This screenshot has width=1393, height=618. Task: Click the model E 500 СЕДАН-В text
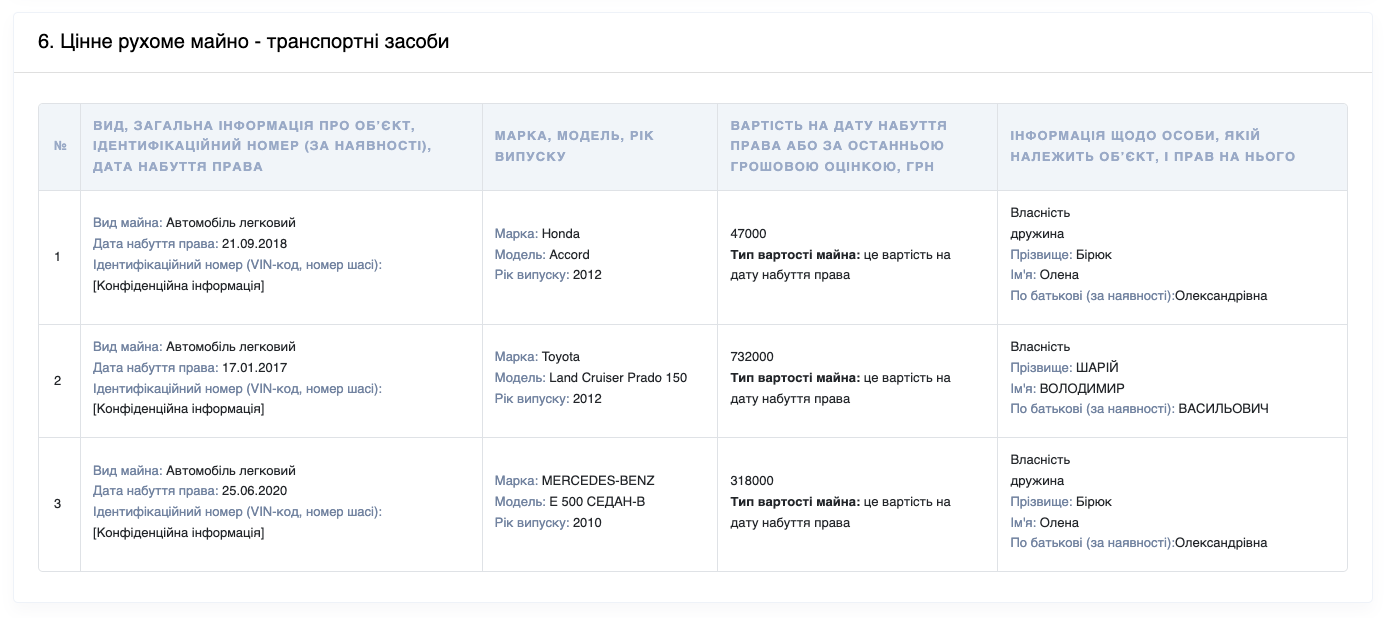pyautogui.click(x=597, y=501)
